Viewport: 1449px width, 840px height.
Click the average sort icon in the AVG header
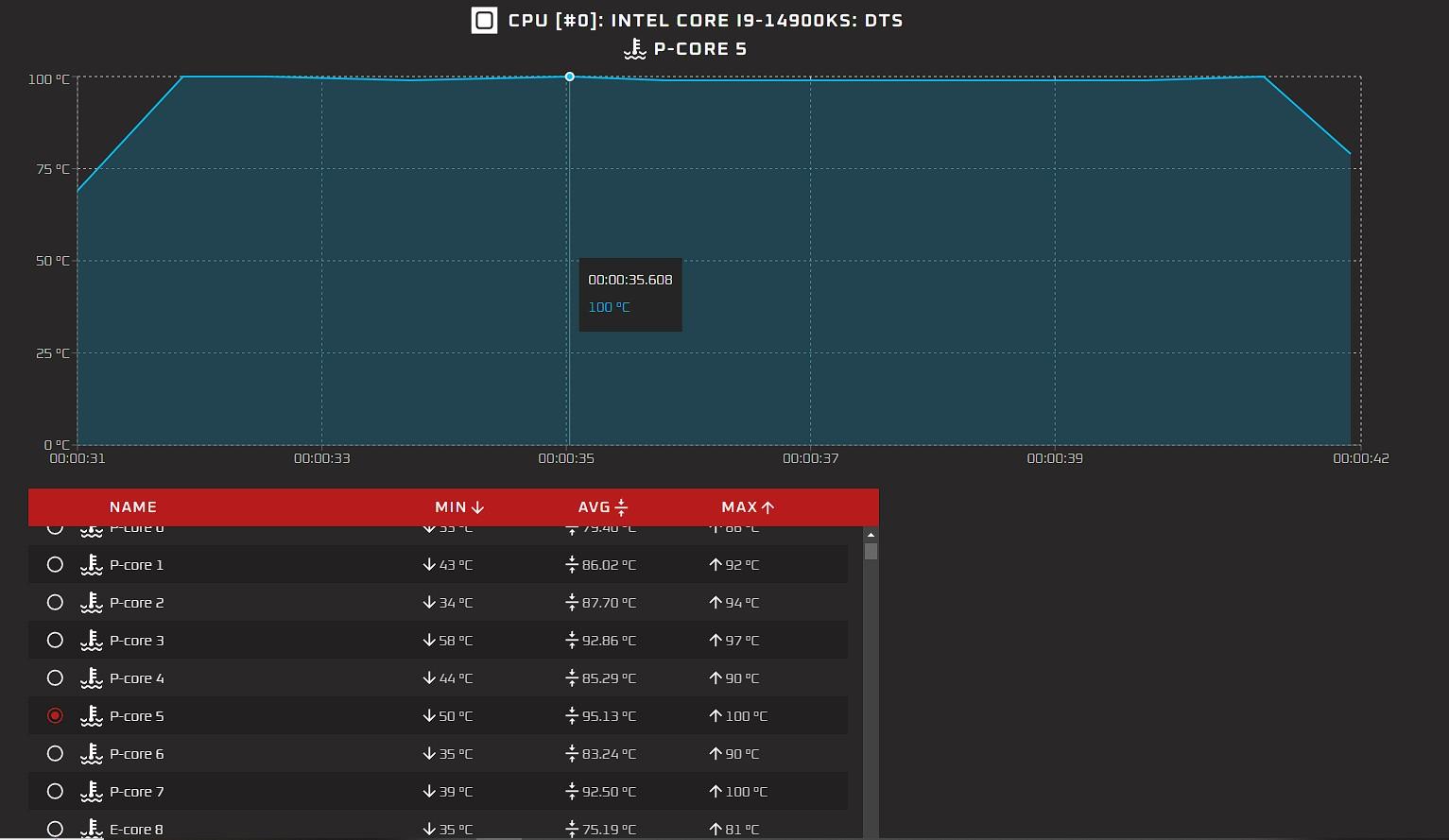(622, 507)
